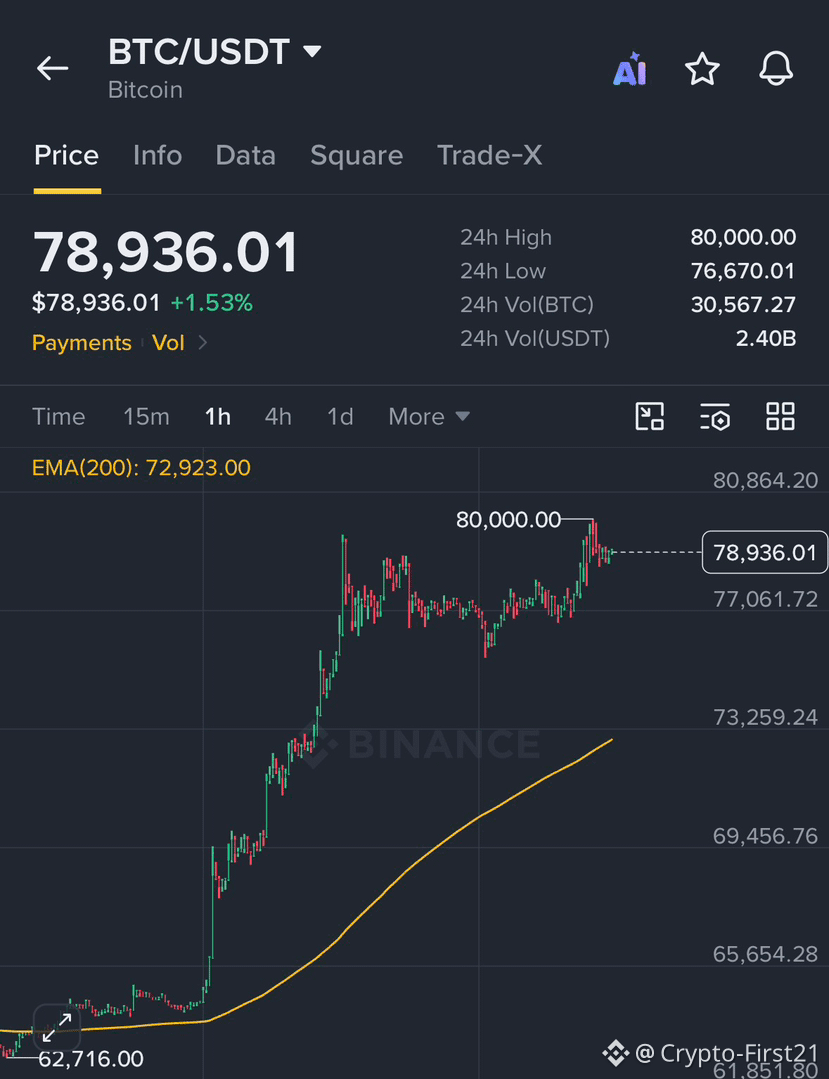Open the AI assistant icon
829x1079 pixels.
click(630, 69)
